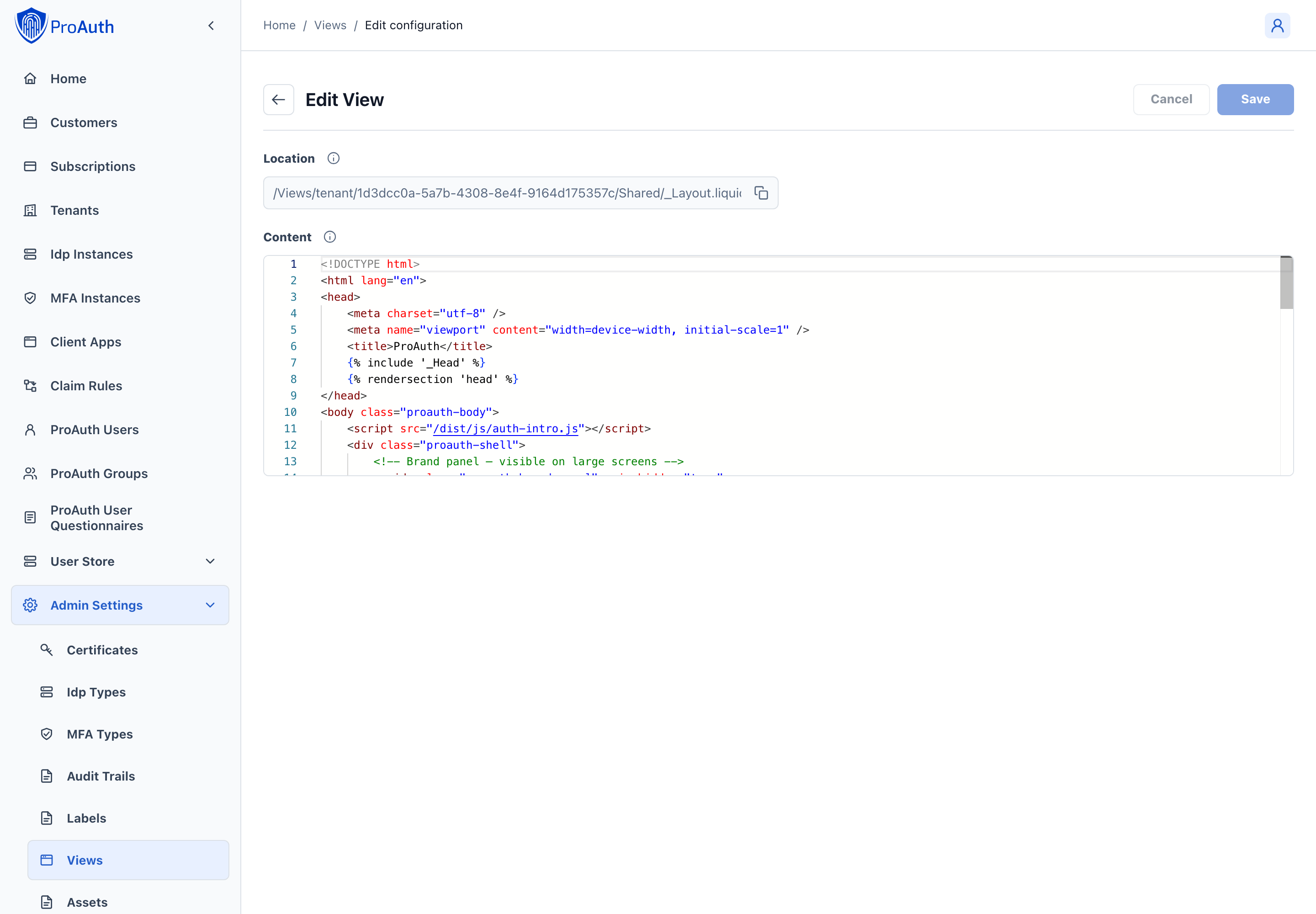Image resolution: width=1316 pixels, height=914 pixels.
Task: Click the MFA Types shield icon
Action: [x=47, y=734]
